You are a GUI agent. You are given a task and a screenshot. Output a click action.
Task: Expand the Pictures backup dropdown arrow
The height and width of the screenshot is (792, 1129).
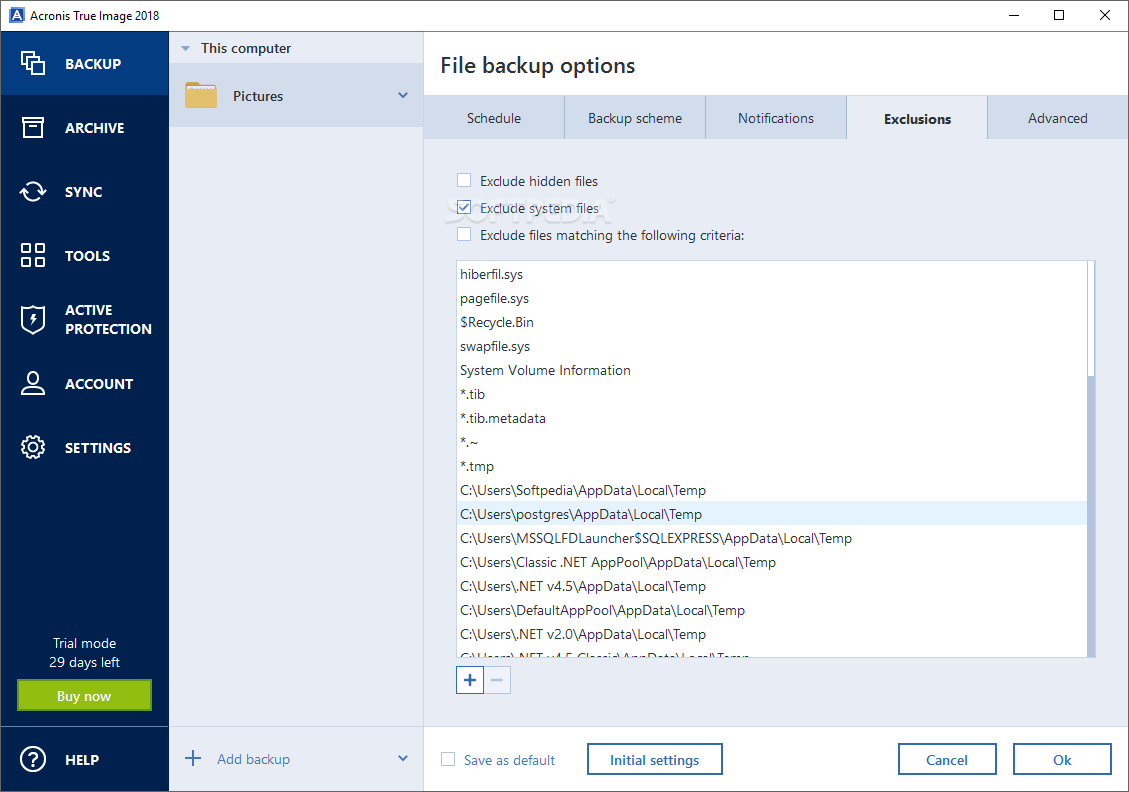click(x=403, y=95)
